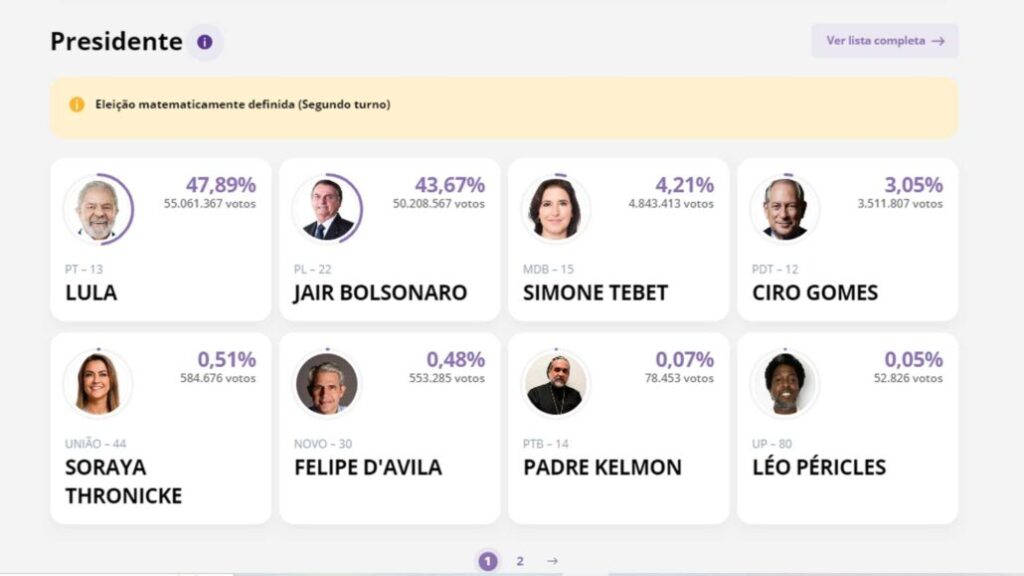This screenshot has height=576, width=1024.
Task: Click the Eleição matematicamente definida banner
Action: 504,107
